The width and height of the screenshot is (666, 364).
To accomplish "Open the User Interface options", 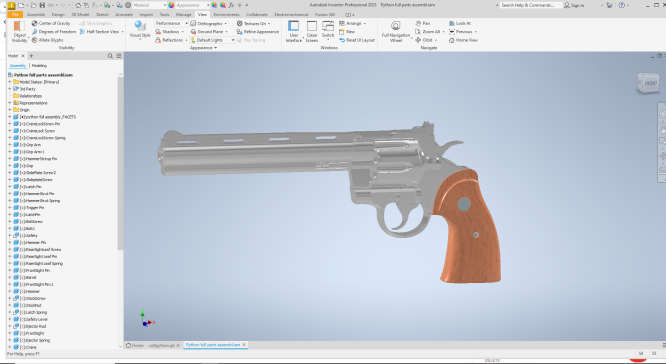I will 293,31.
